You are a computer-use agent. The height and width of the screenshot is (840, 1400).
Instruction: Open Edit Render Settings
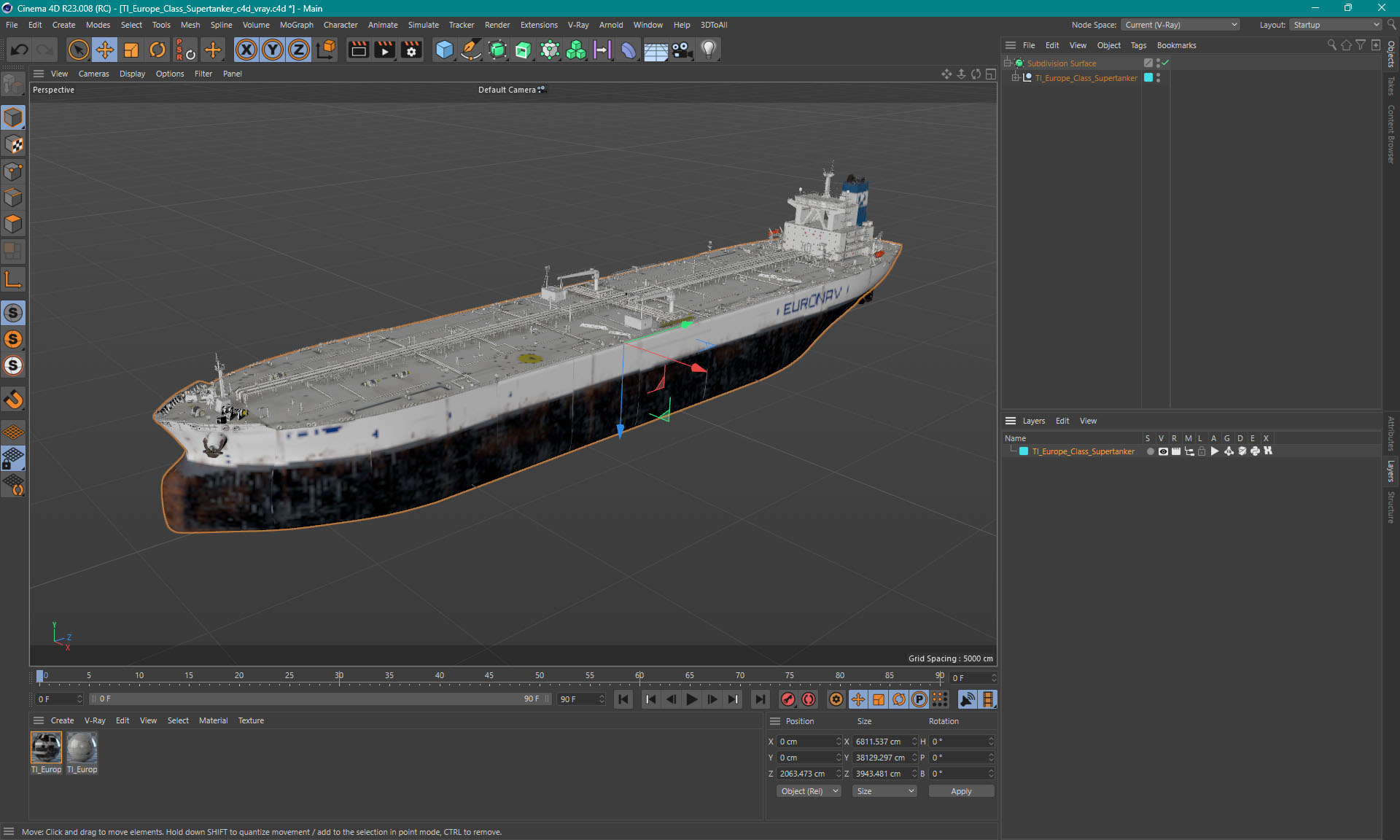point(411,50)
